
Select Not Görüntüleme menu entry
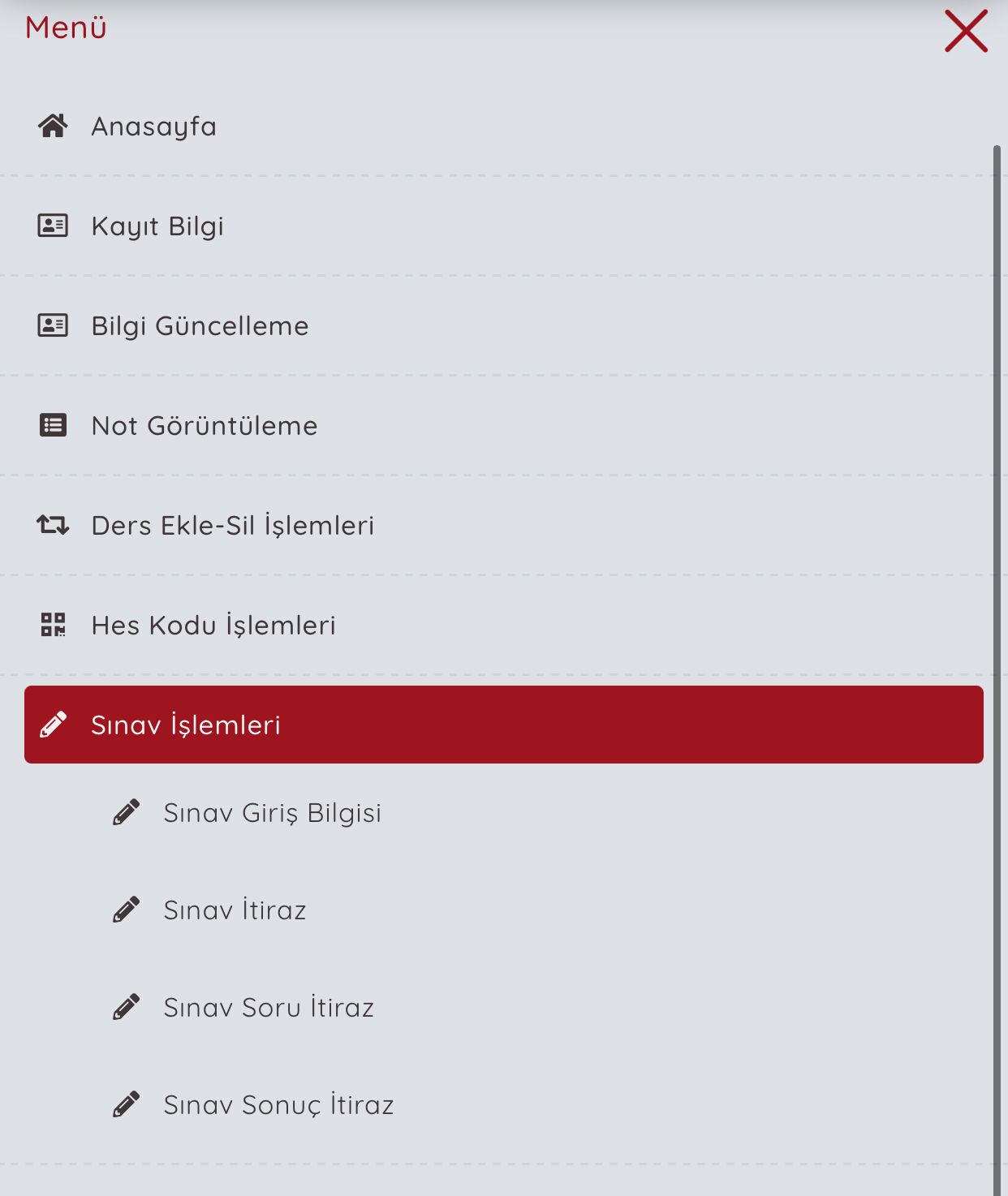[205, 426]
